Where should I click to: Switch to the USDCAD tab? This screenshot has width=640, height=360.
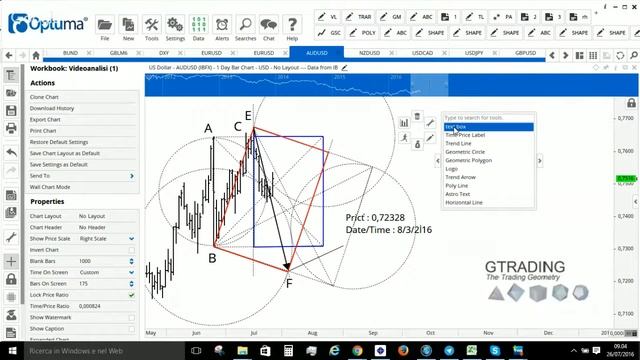click(422, 53)
